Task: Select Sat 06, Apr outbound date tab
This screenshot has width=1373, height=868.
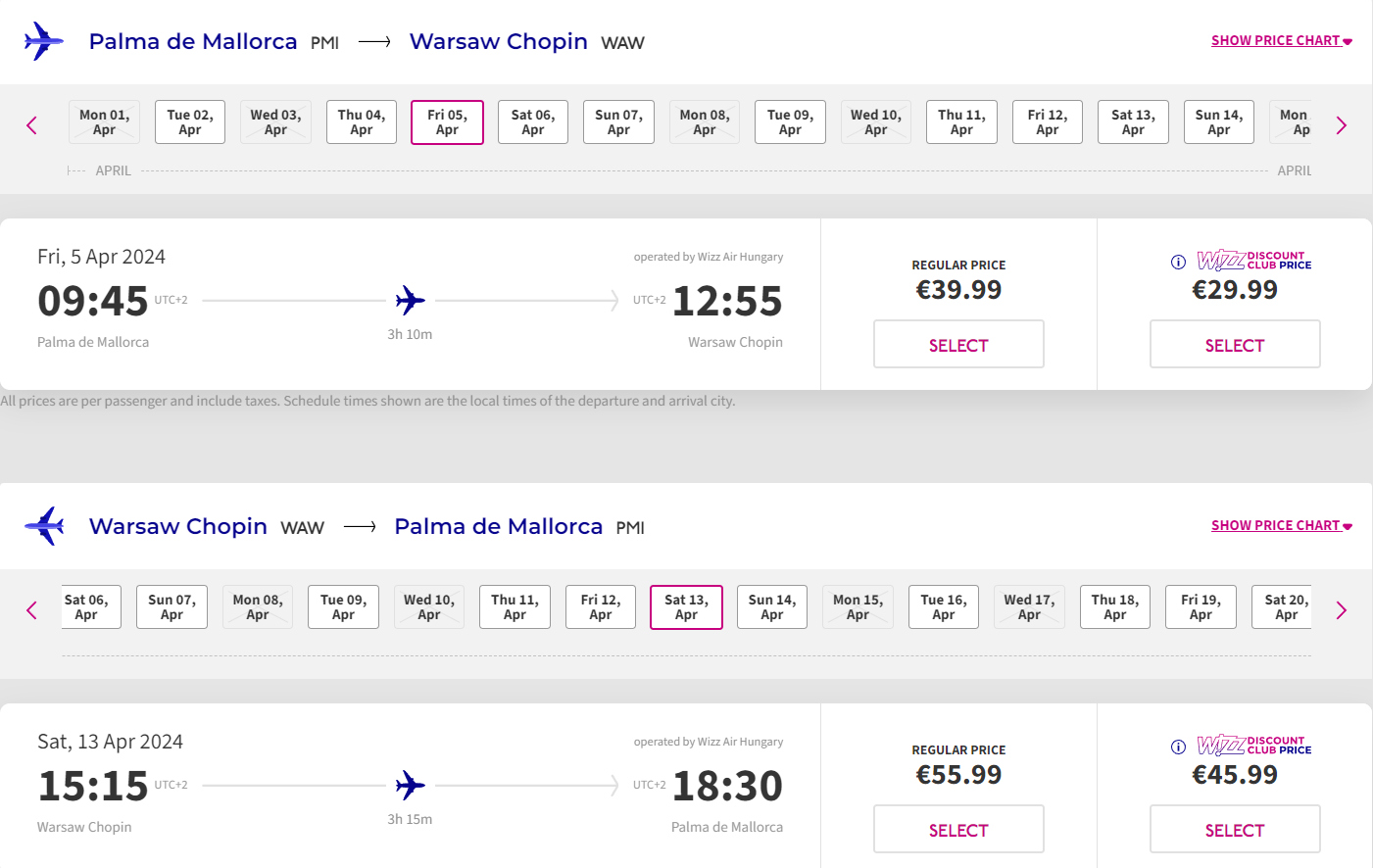Action: click(533, 122)
